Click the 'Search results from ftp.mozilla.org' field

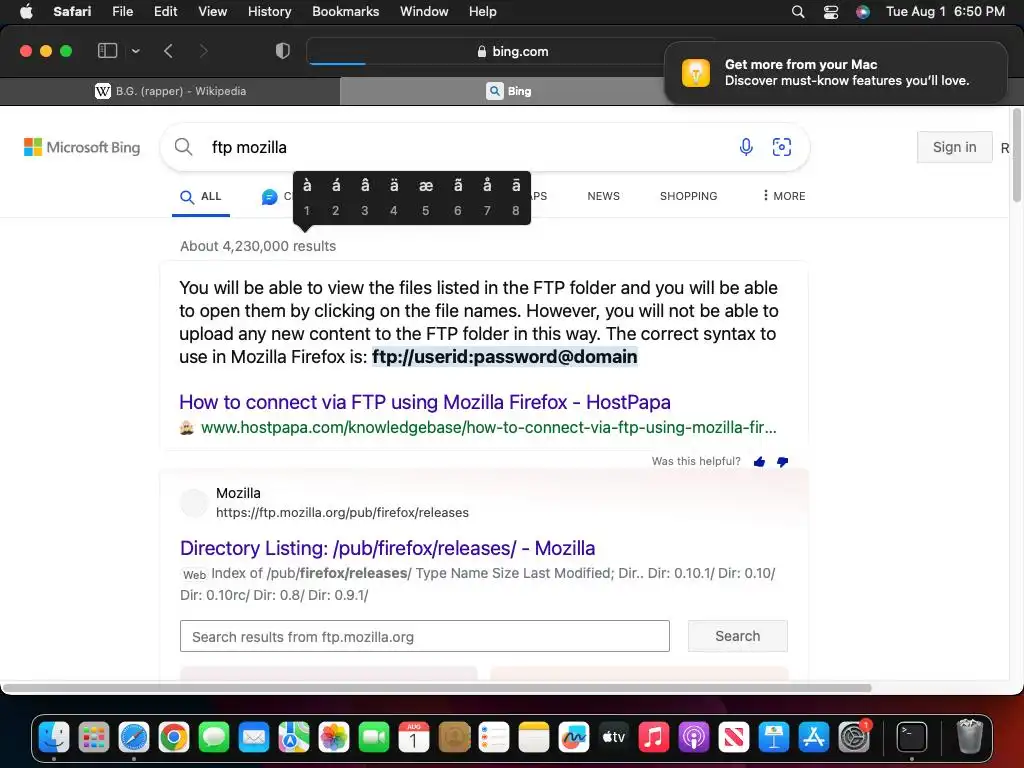click(x=424, y=636)
